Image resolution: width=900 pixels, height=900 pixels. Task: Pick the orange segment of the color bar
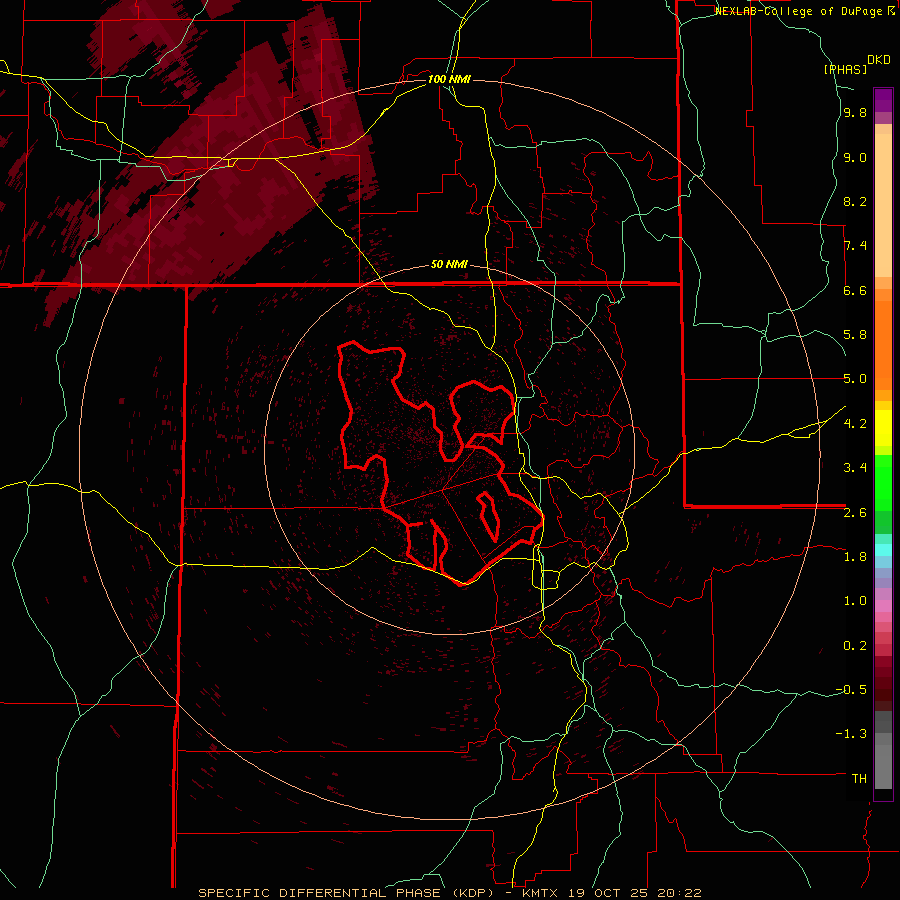[x=883, y=346]
